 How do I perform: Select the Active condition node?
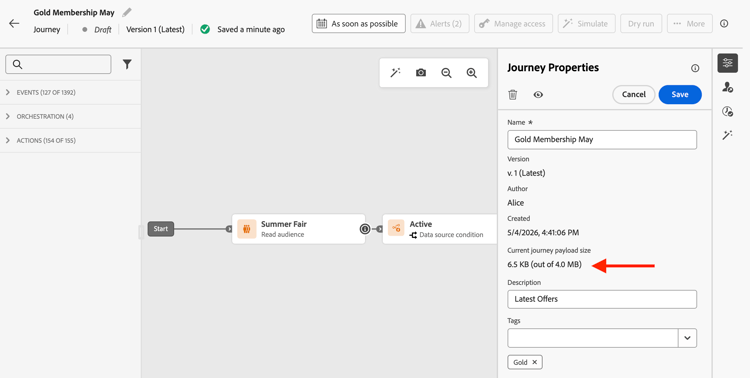[x=440, y=229]
